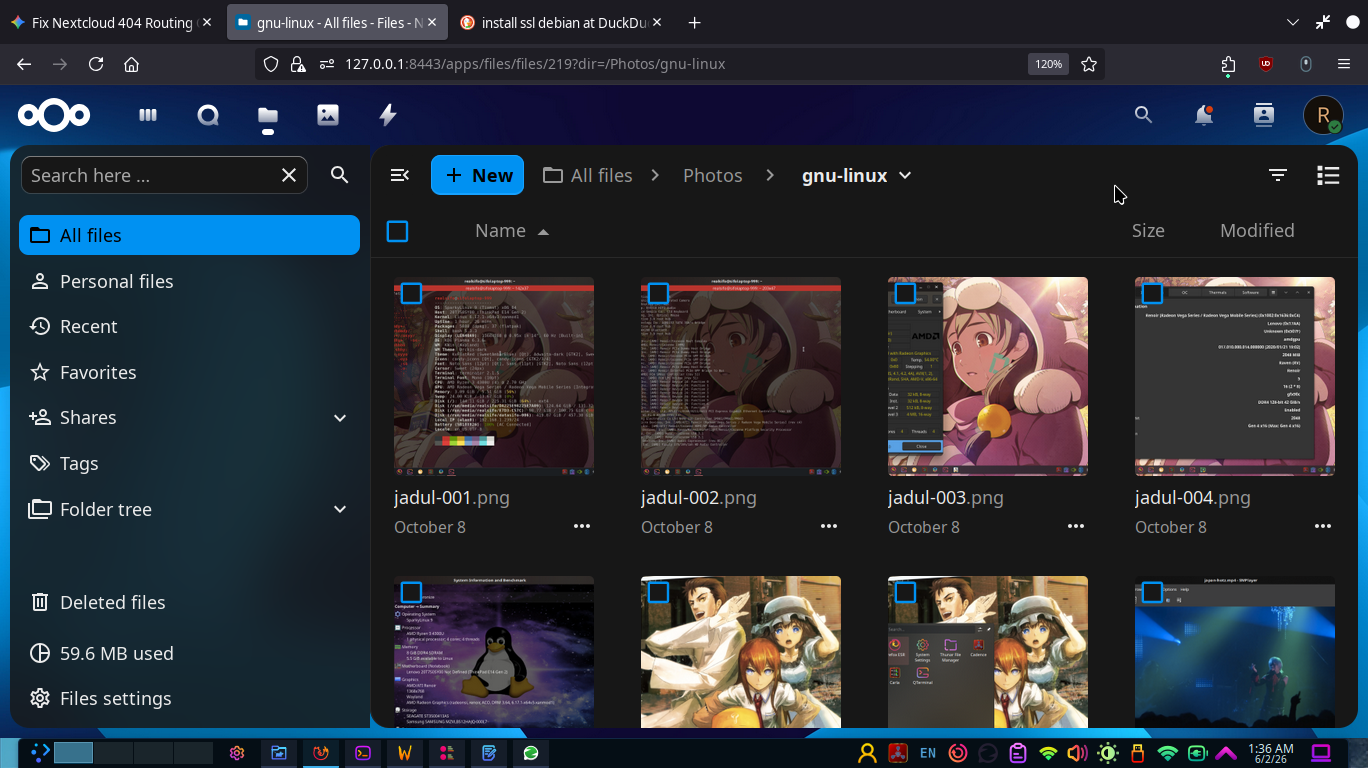
Task: Open Deleted files in sidebar
Action: (x=189, y=602)
